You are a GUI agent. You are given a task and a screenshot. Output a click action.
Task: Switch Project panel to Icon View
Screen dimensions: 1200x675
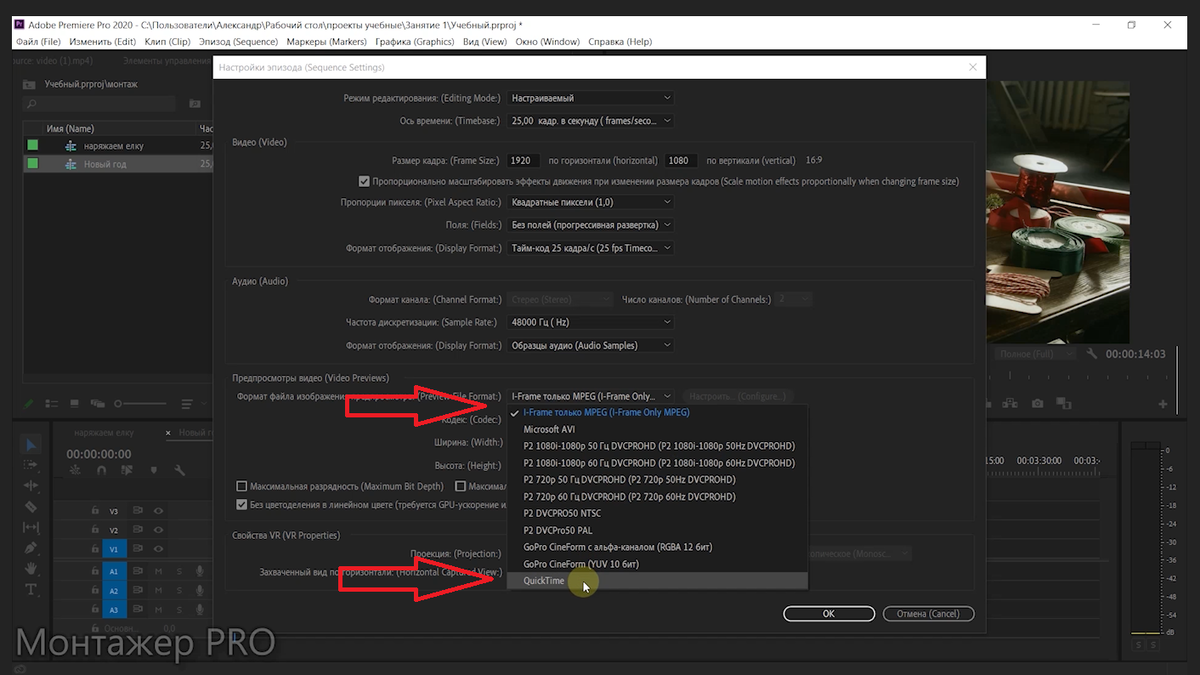click(75, 404)
